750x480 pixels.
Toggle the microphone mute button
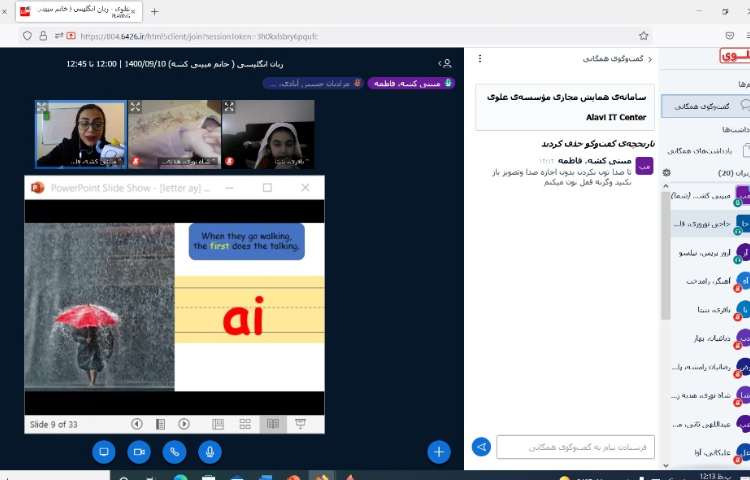pos(210,452)
